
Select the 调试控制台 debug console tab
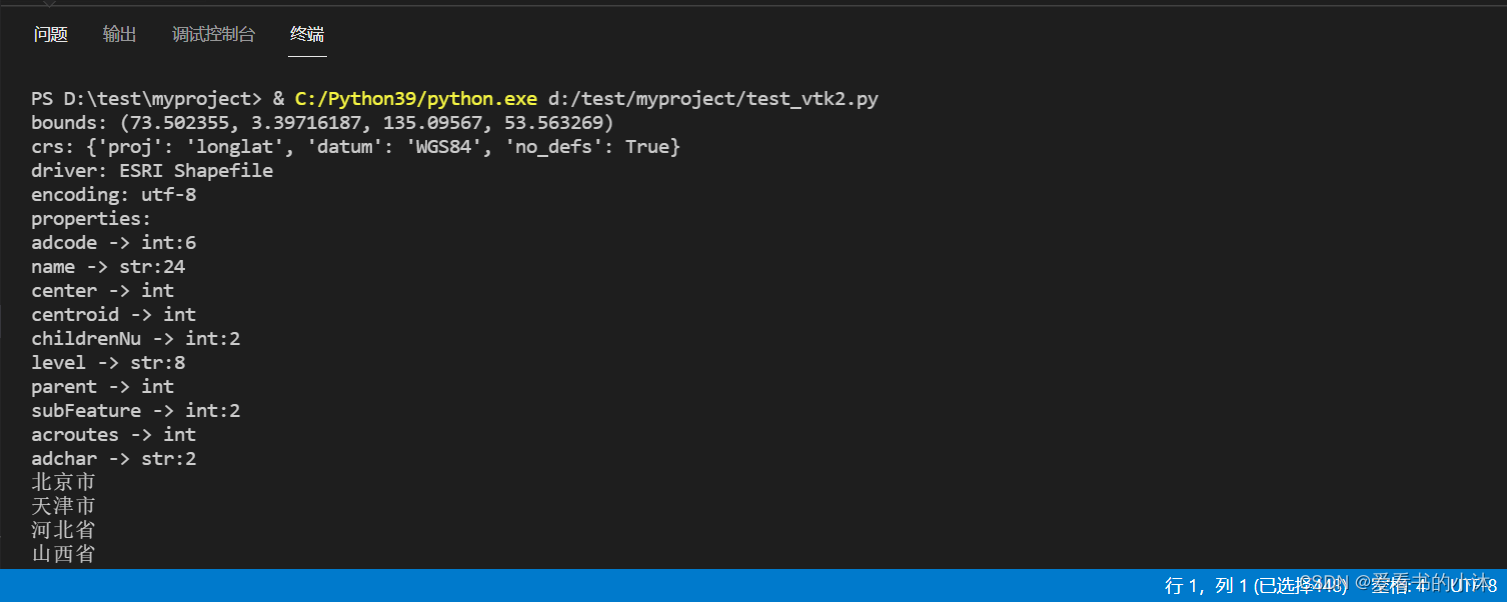pyautogui.click(x=213, y=35)
